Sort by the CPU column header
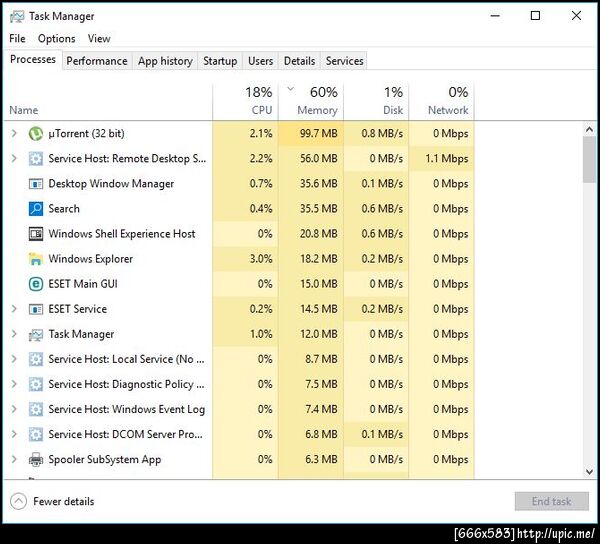600x544 pixels. (246, 101)
